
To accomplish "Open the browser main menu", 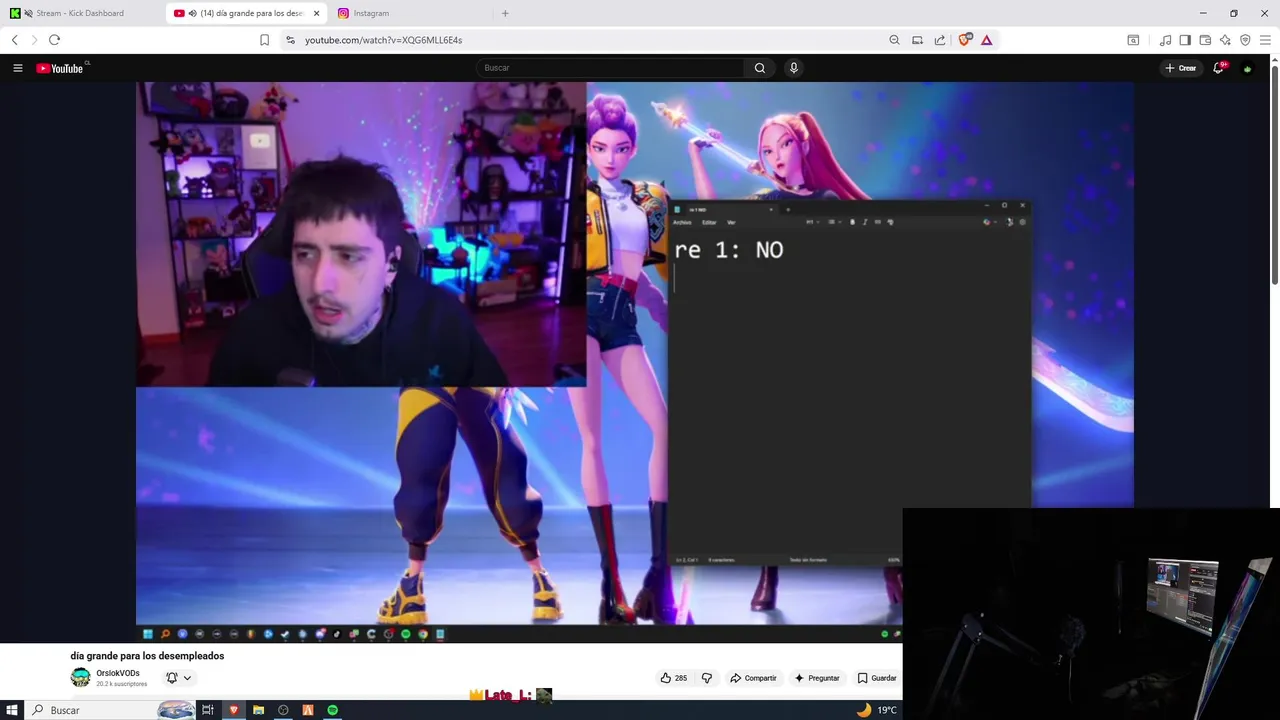I will 1265,40.
